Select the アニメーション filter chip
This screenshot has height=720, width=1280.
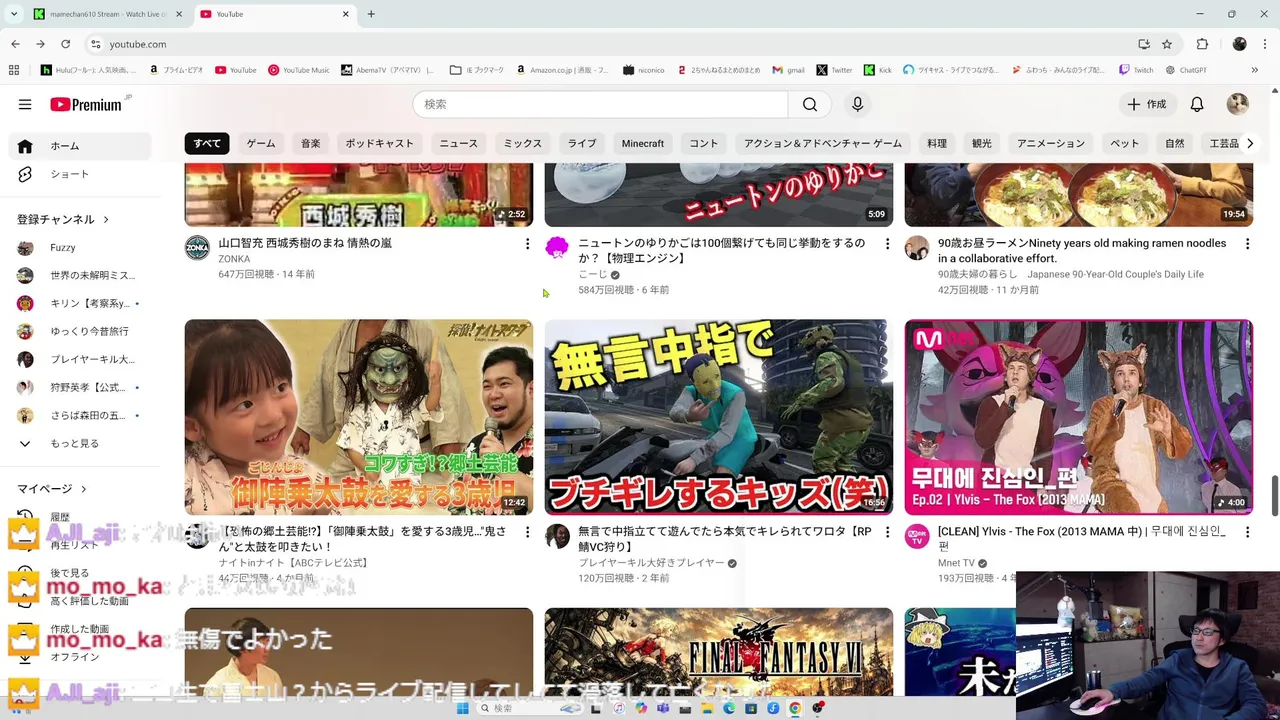point(1051,143)
